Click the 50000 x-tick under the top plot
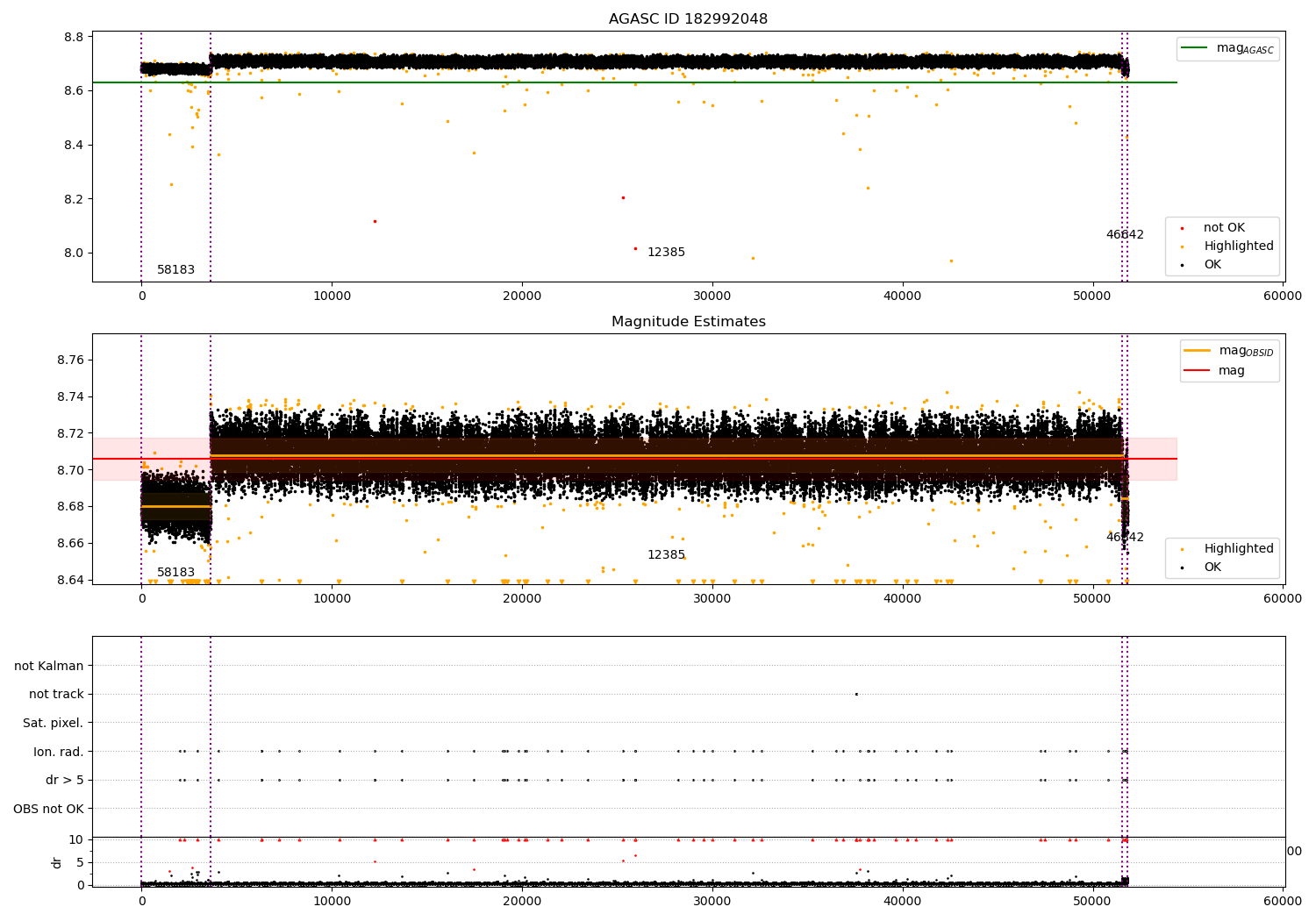 click(1093, 296)
